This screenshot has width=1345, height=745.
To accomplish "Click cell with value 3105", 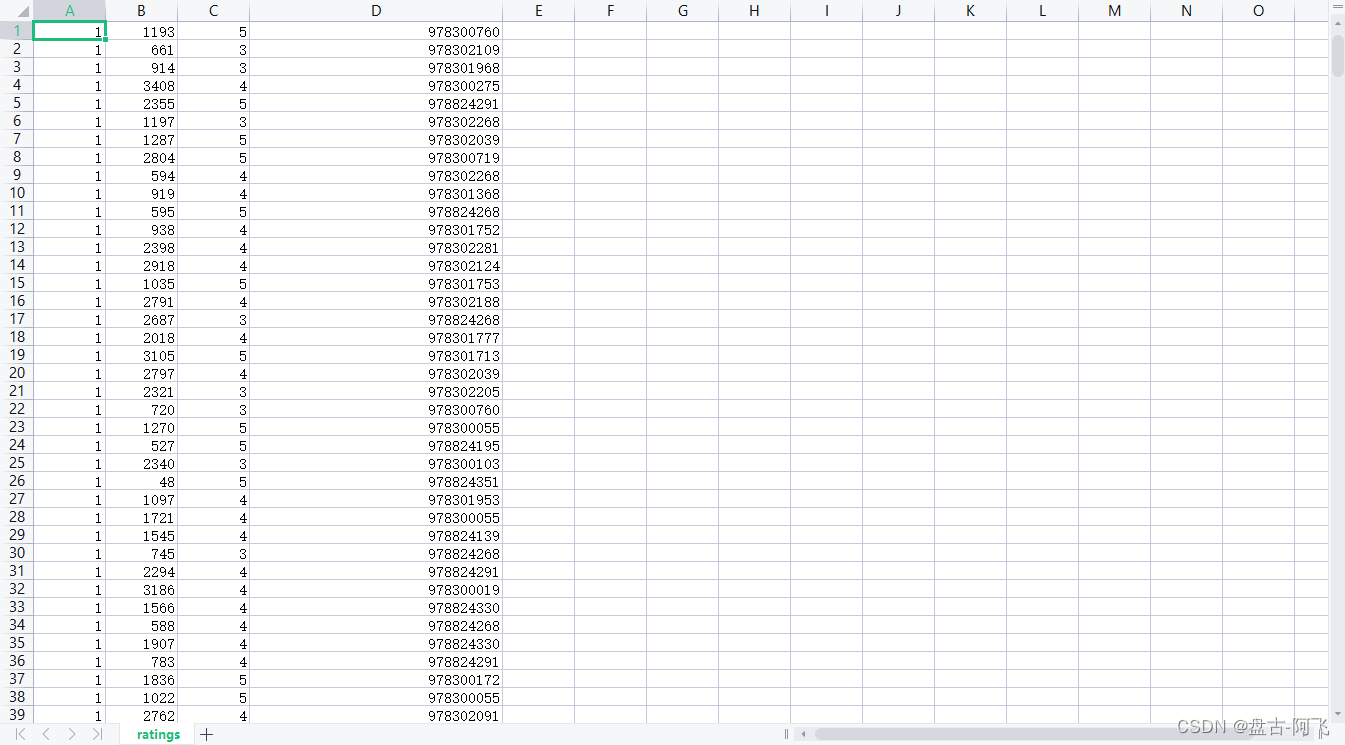I will pyautogui.click(x=142, y=356).
